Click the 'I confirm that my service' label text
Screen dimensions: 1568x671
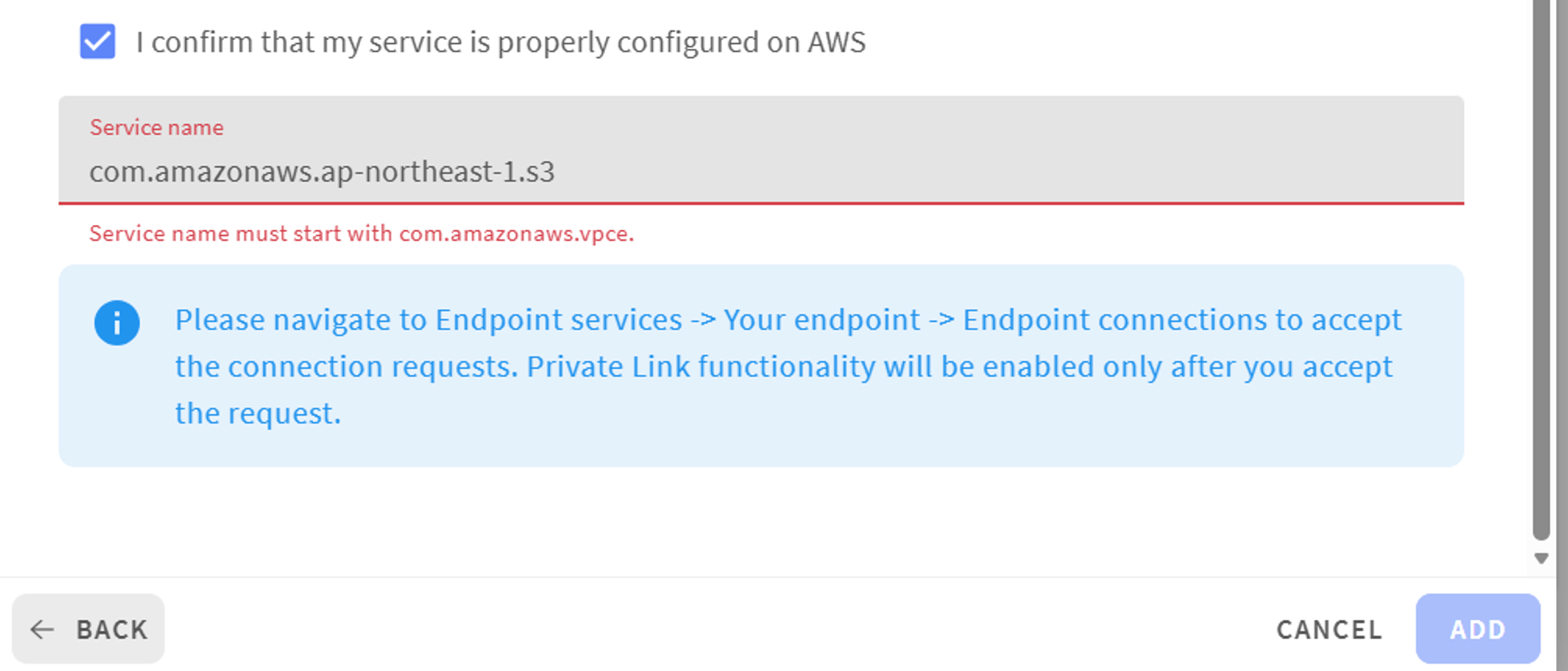499,42
